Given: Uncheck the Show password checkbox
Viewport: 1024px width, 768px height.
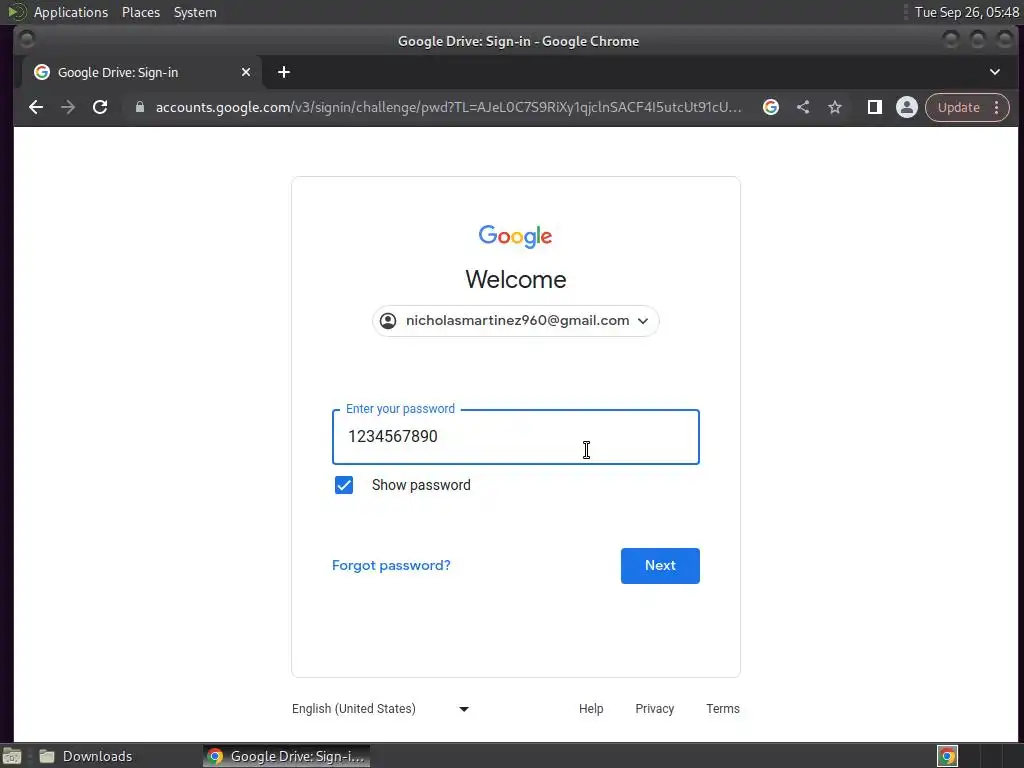Looking at the screenshot, I should [x=344, y=485].
